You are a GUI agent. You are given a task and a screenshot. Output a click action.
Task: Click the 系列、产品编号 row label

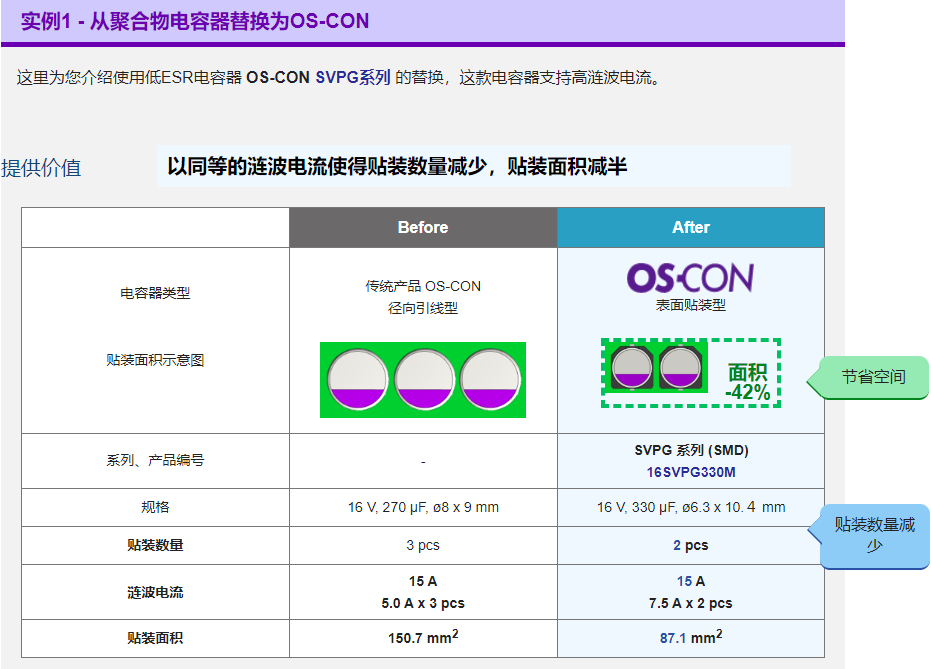(x=155, y=460)
